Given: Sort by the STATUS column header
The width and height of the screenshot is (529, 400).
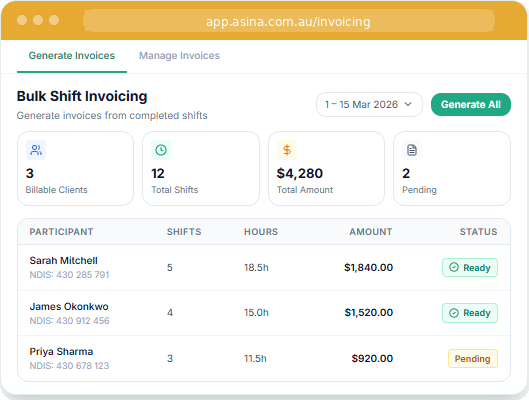Looking at the screenshot, I should (478, 232).
